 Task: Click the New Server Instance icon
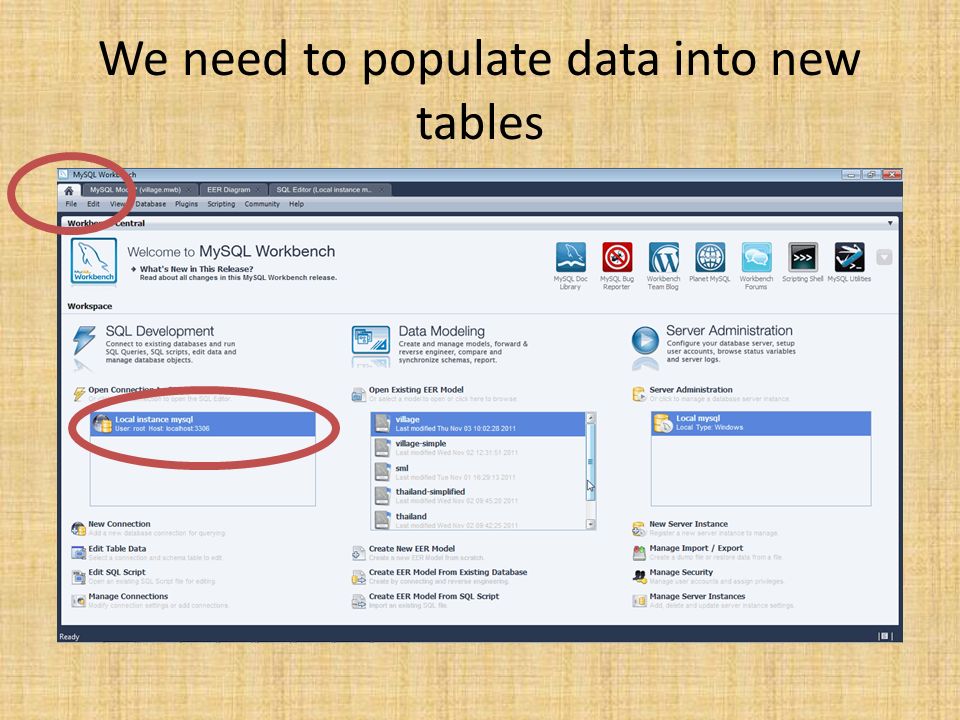(x=639, y=528)
